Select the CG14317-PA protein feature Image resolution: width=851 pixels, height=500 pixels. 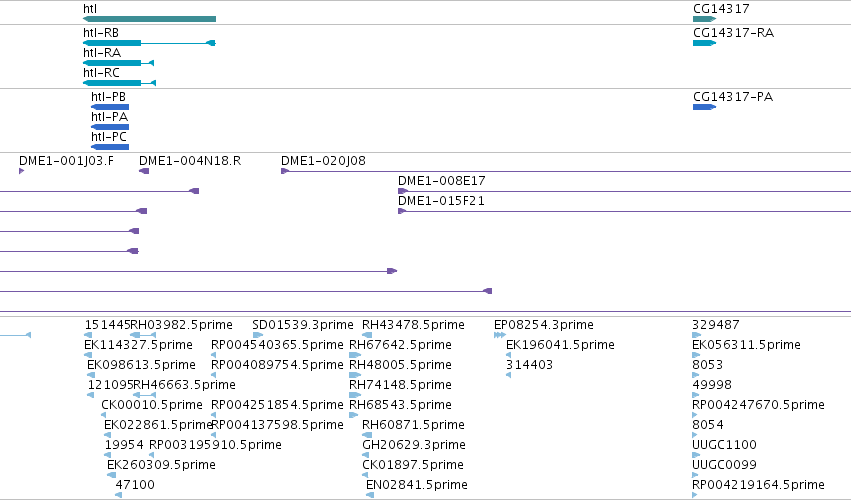tap(704, 107)
